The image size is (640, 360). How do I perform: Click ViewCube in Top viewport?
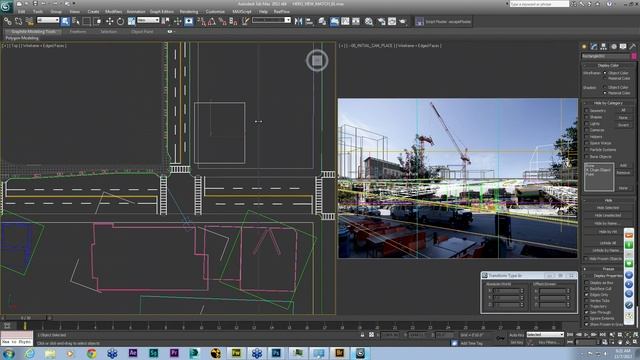(317, 60)
